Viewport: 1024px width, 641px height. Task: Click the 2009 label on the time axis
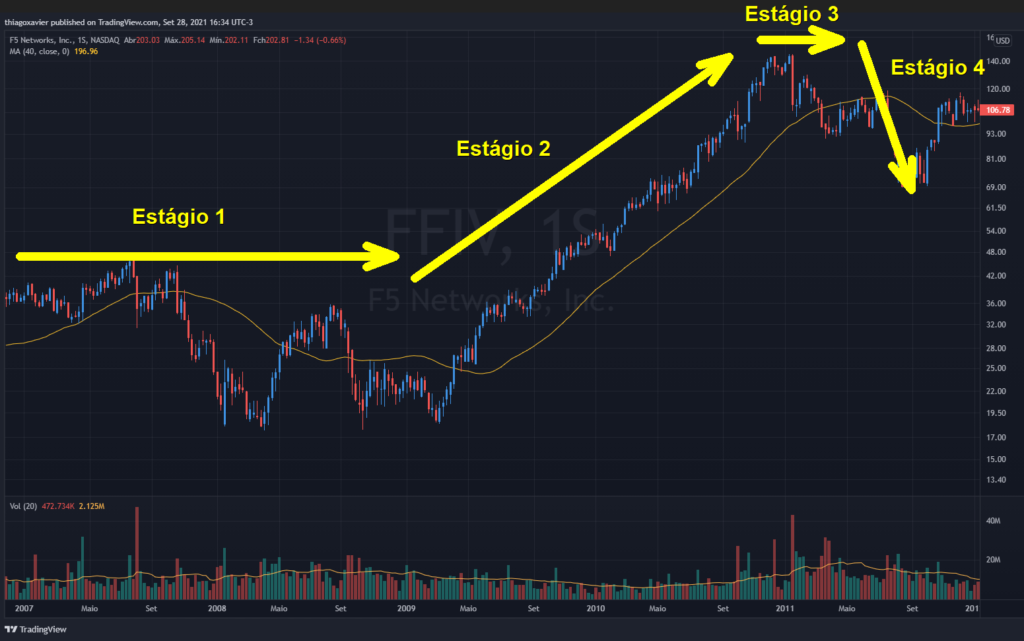pyautogui.click(x=406, y=608)
